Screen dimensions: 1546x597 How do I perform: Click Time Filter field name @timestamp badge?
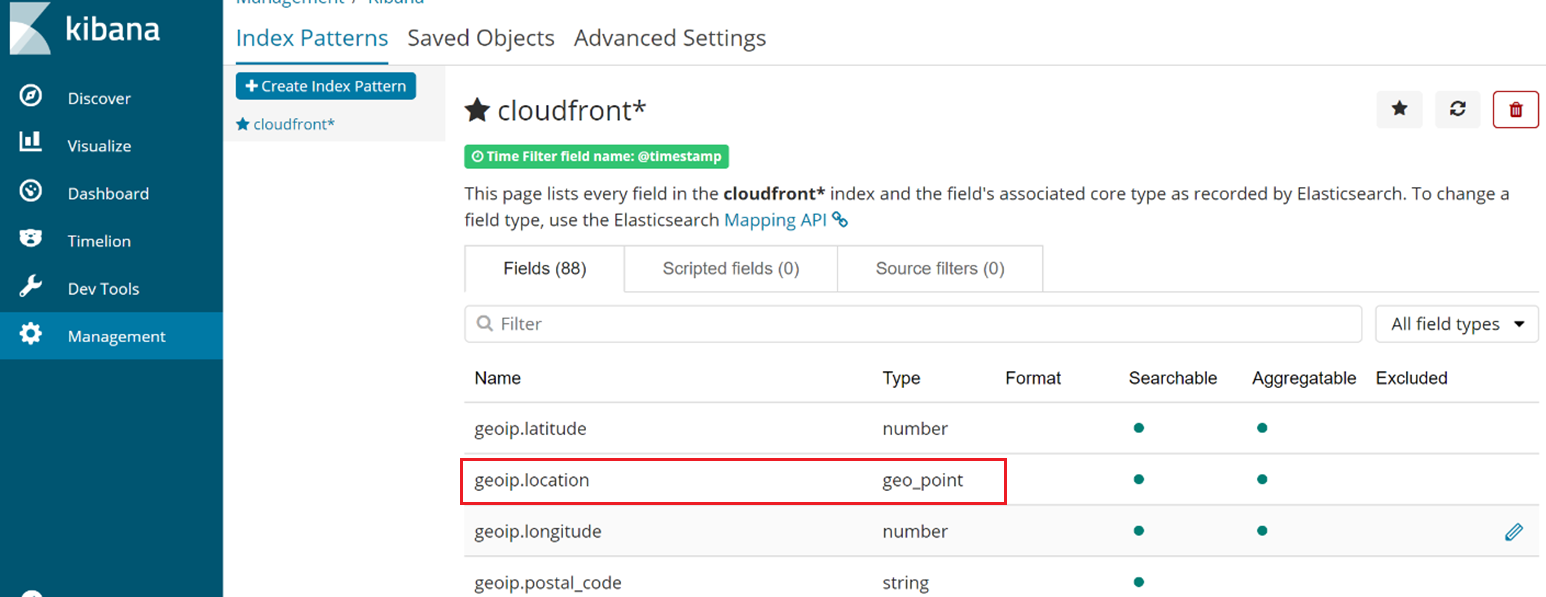tap(596, 157)
